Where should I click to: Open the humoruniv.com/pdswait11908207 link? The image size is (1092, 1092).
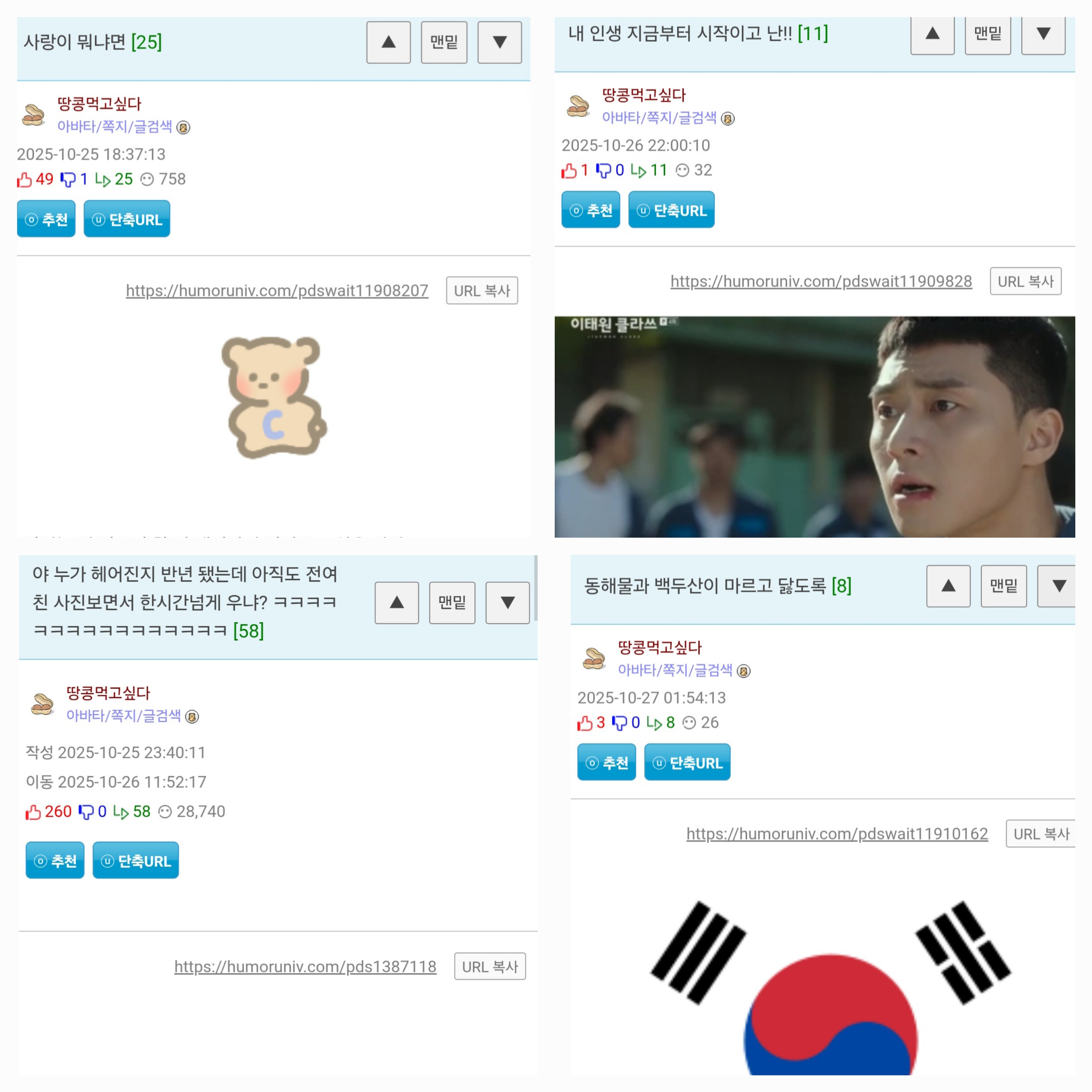pos(277,290)
